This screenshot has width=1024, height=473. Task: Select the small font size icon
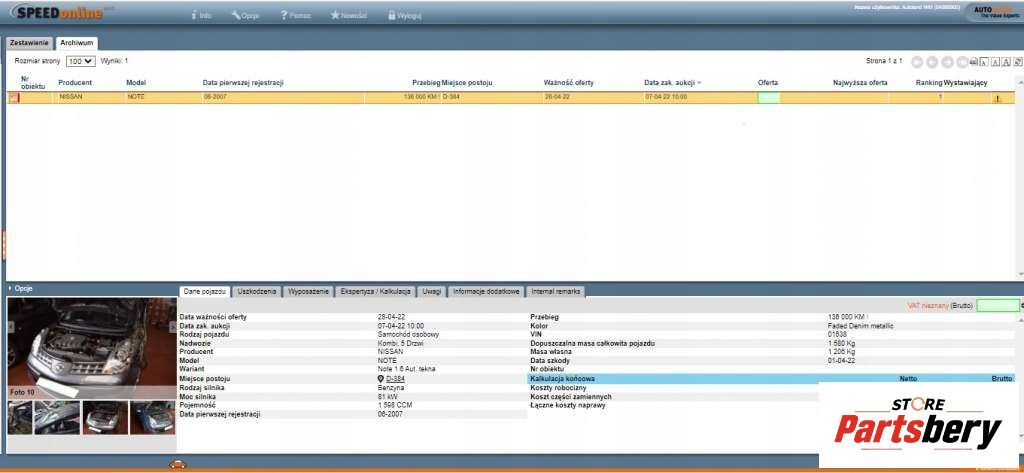984,62
